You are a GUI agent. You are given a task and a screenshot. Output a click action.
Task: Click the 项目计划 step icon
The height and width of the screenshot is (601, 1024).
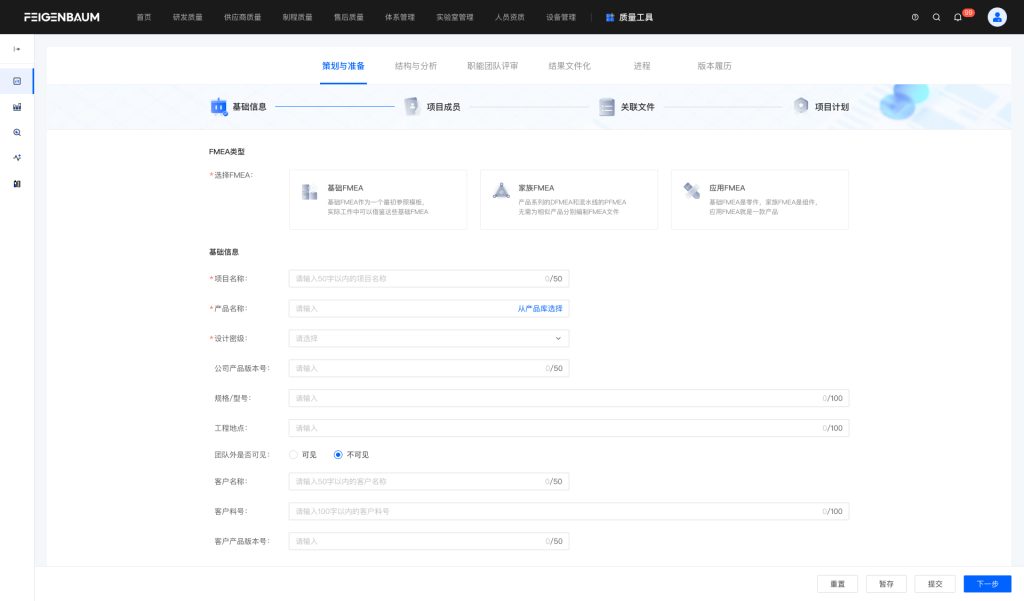point(801,106)
